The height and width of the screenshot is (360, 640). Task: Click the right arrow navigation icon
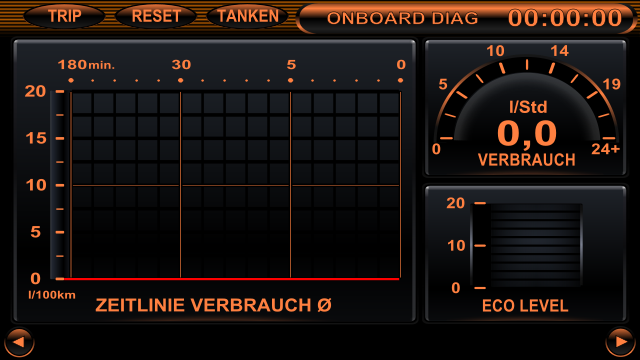621,342
